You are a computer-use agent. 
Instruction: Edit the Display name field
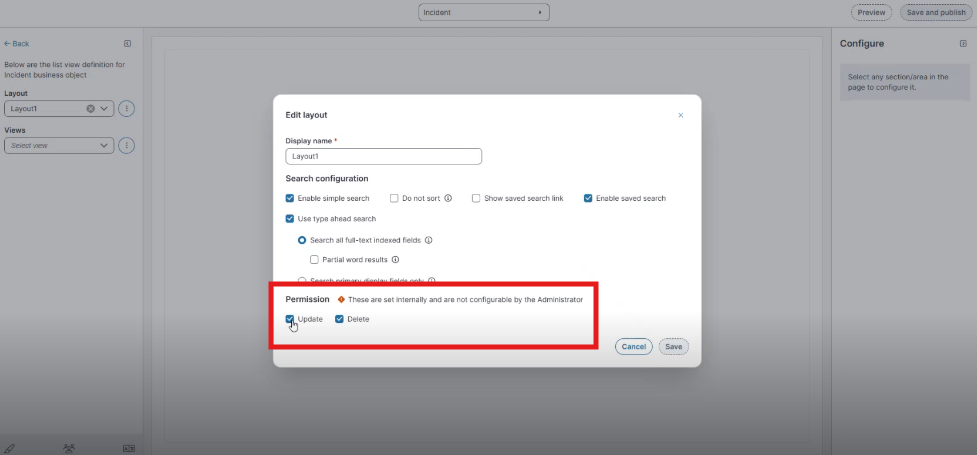pos(384,156)
